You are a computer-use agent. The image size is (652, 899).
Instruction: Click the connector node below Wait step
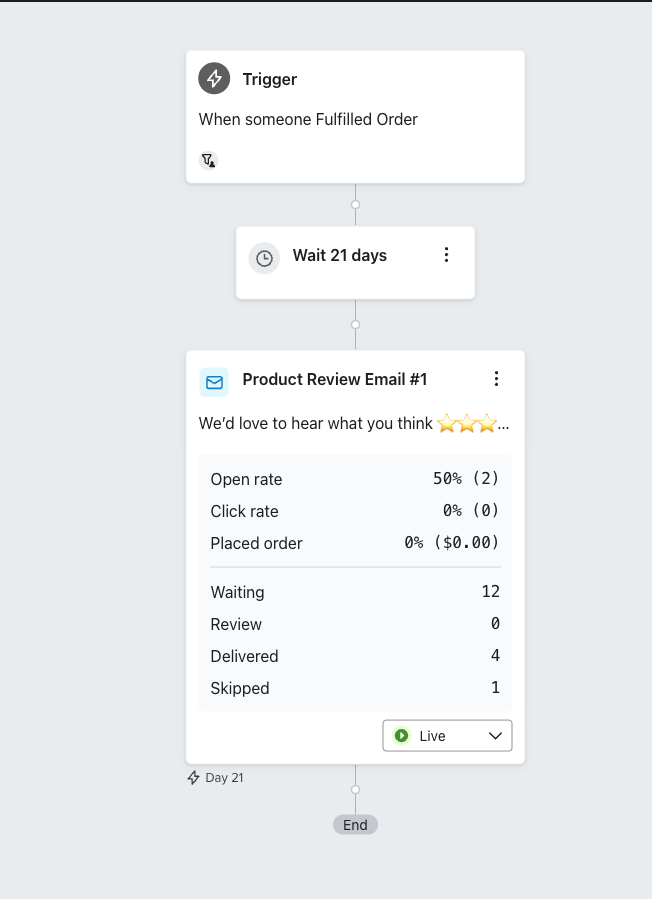click(x=355, y=325)
